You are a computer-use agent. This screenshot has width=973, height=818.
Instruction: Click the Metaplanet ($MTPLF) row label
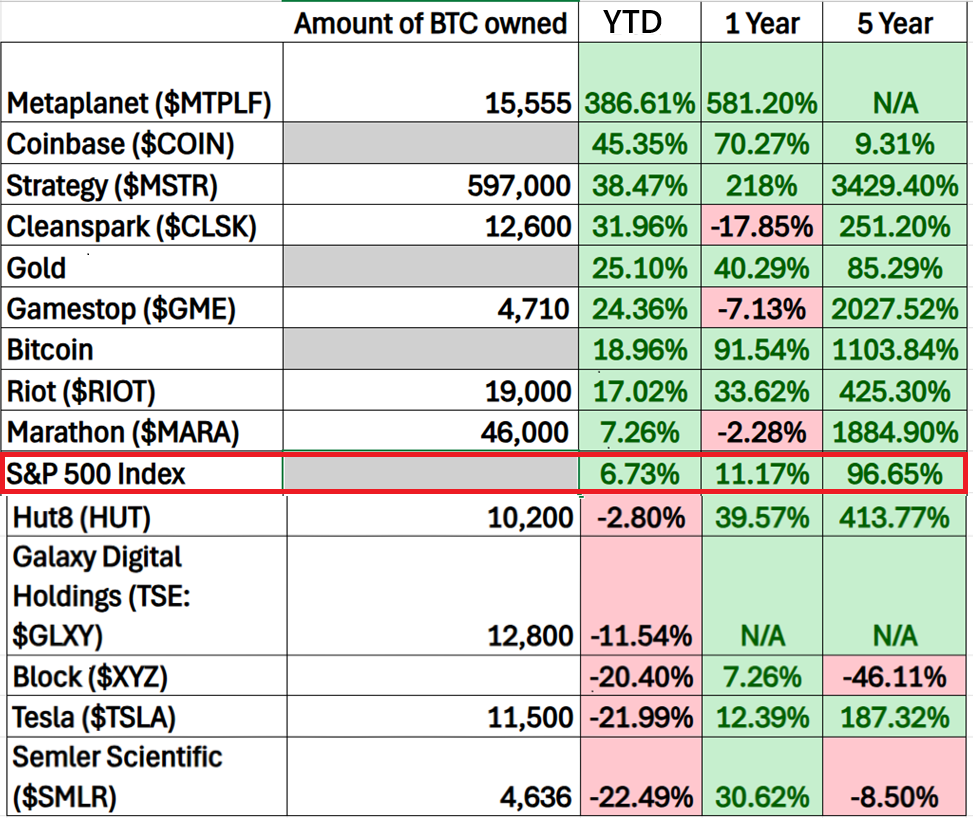click(139, 103)
